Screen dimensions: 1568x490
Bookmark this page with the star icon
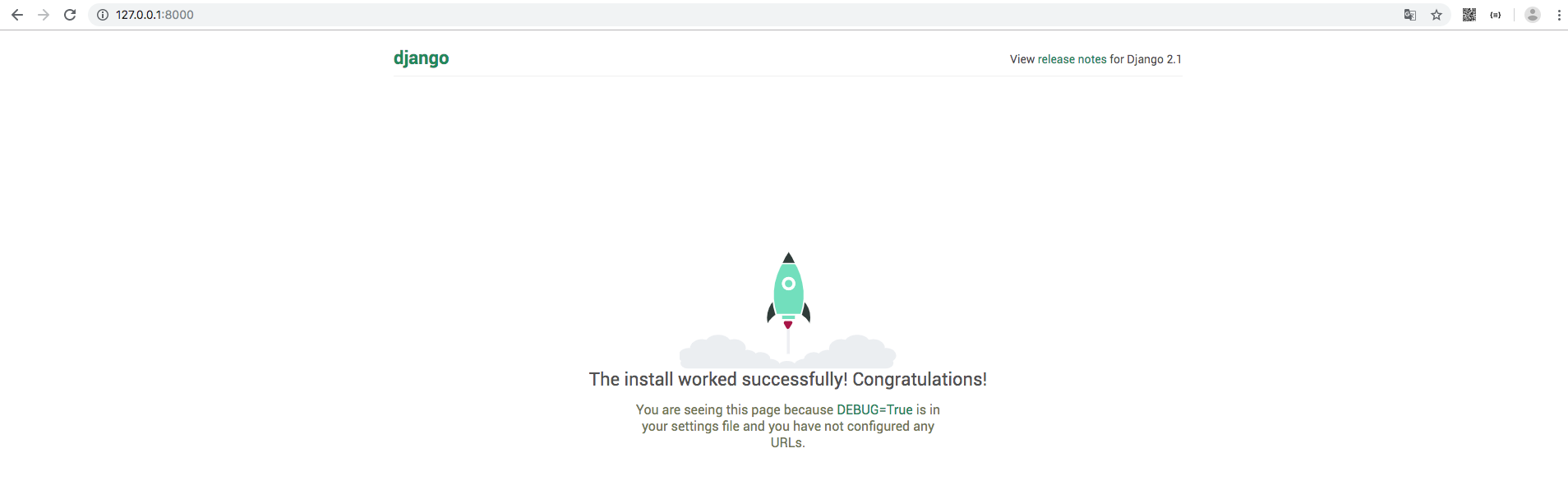coord(1437,15)
